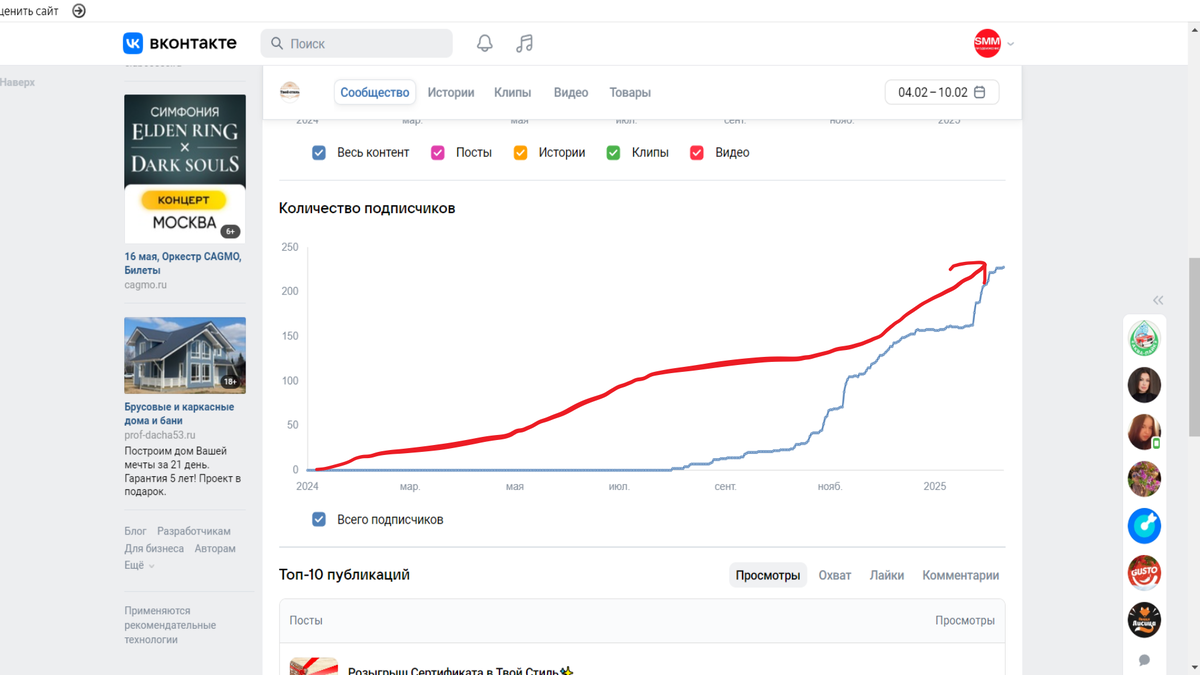
Task: Switch to the Клипы statistics tab
Action: click(x=512, y=91)
